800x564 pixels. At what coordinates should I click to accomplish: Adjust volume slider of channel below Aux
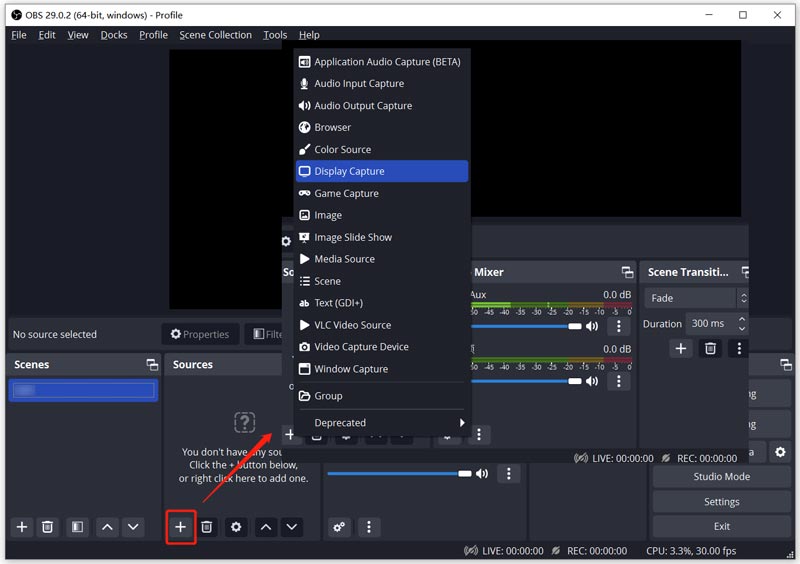point(526,381)
